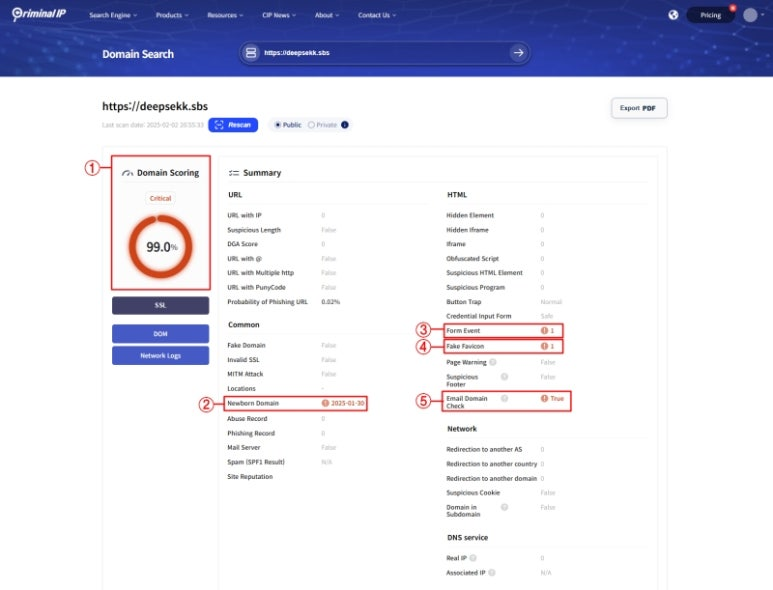Open the Pricing page button
This screenshot has height=590, width=773.
[710, 15]
